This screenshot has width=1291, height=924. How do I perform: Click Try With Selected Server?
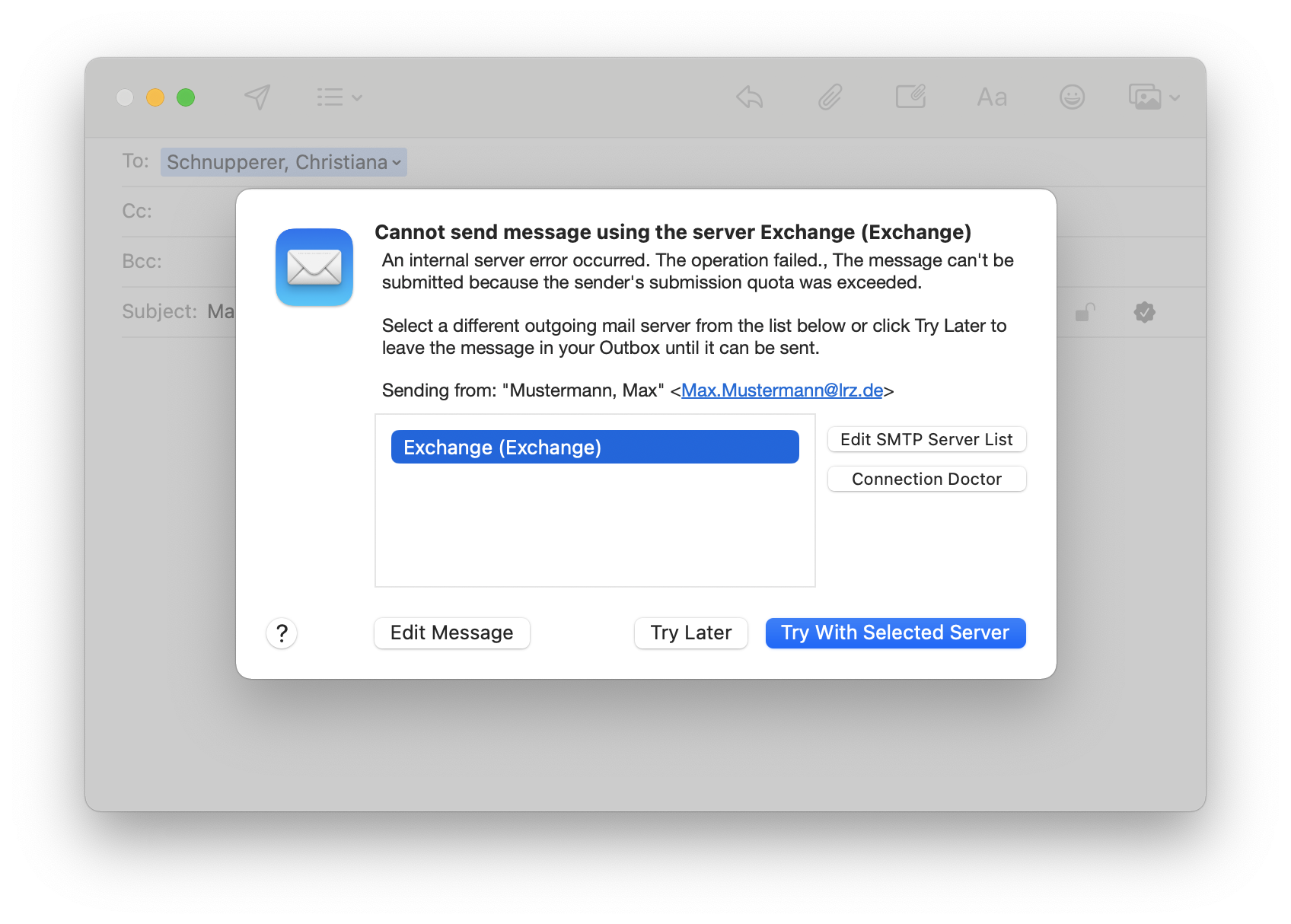pyautogui.click(x=895, y=633)
